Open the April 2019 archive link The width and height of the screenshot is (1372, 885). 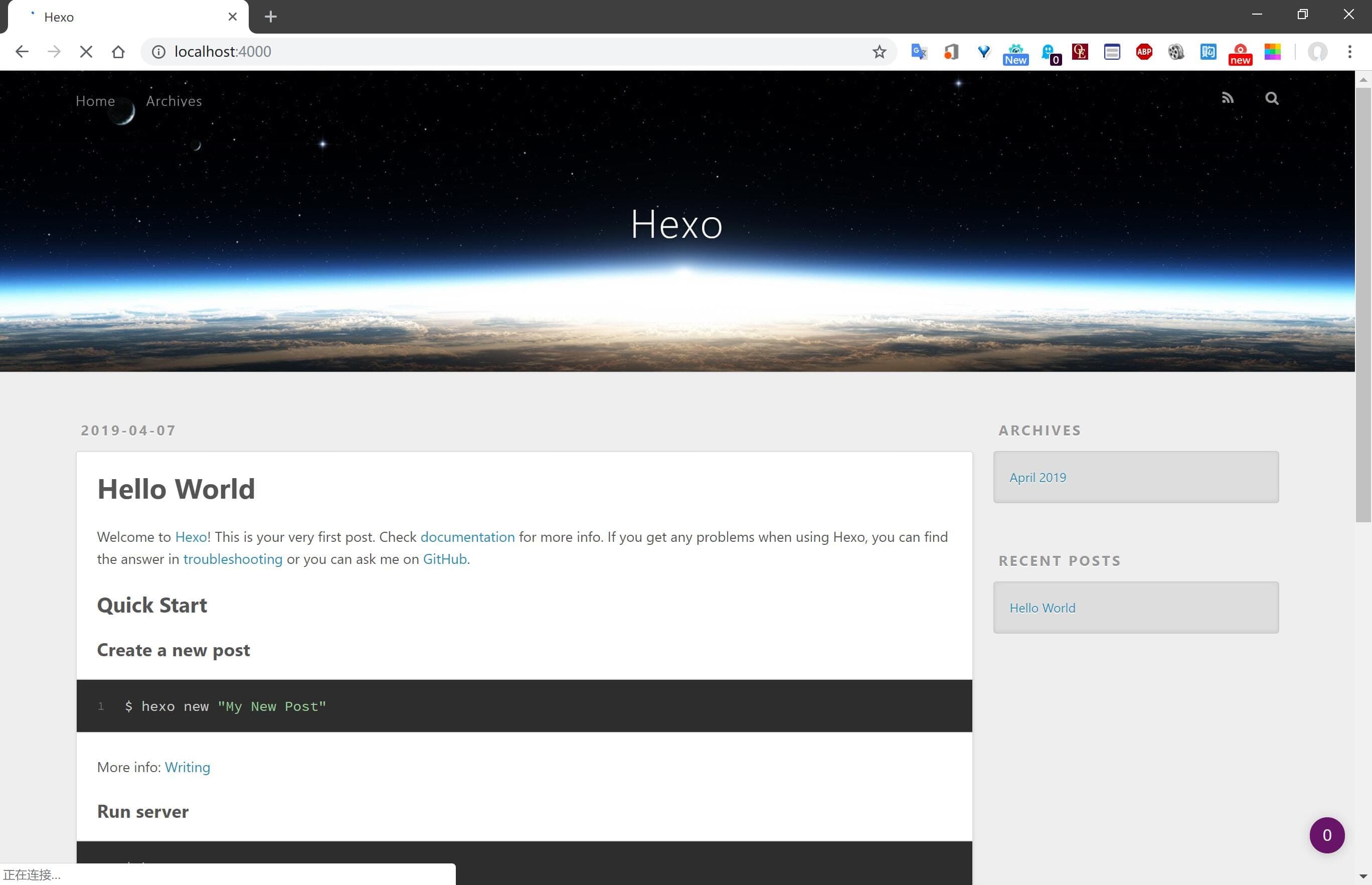coord(1037,478)
